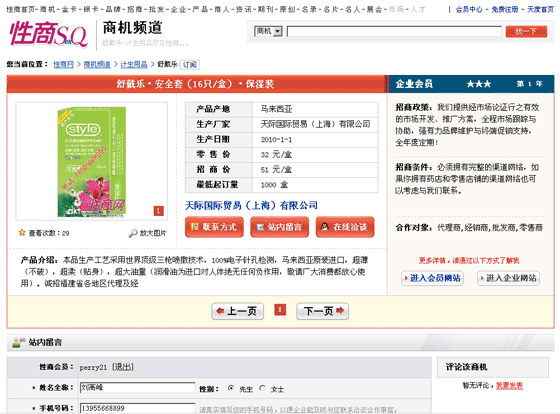
Task: Open 批发 in top navigation
Action: point(156,10)
